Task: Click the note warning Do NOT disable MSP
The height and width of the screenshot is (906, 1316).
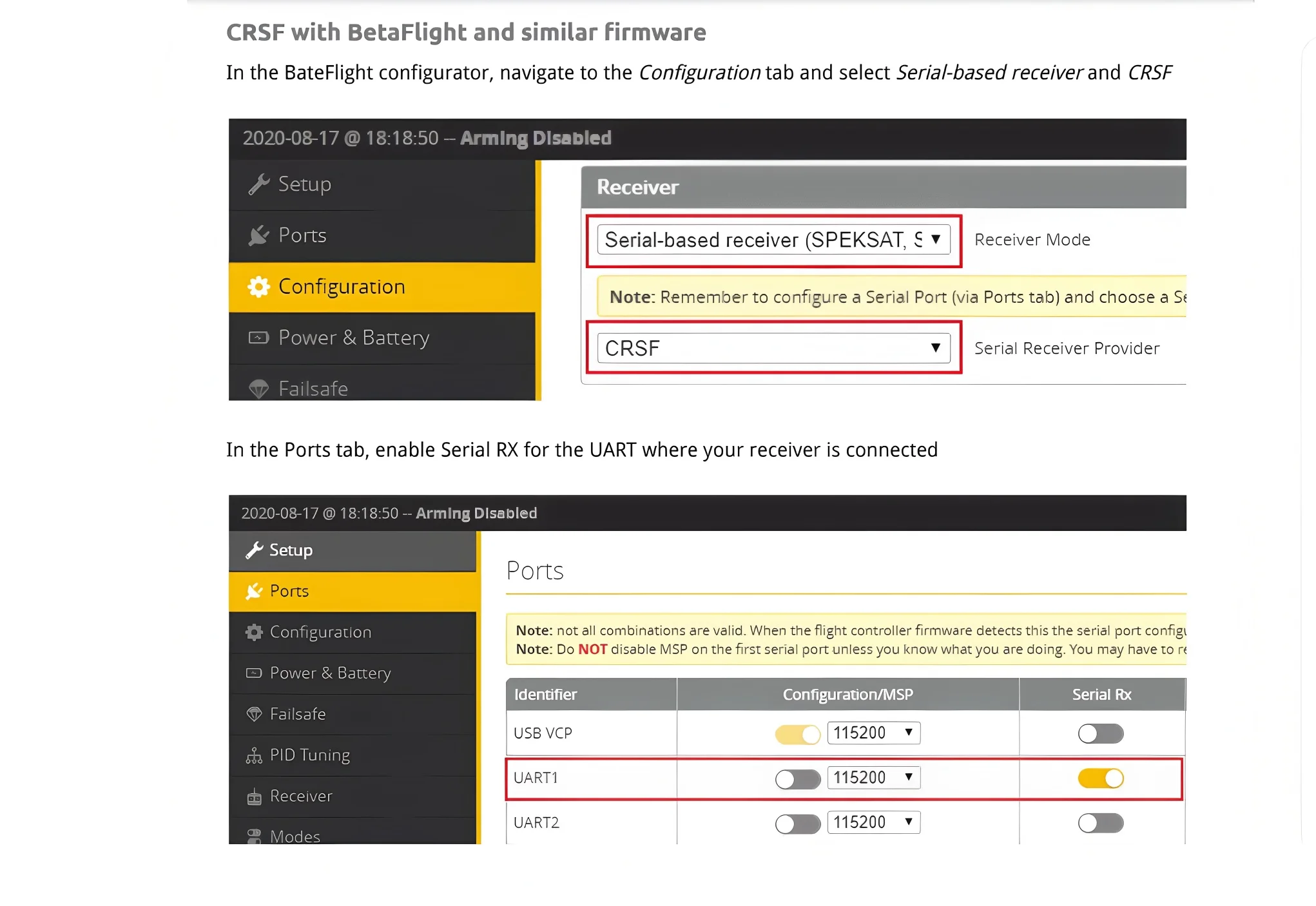Action: click(851, 649)
